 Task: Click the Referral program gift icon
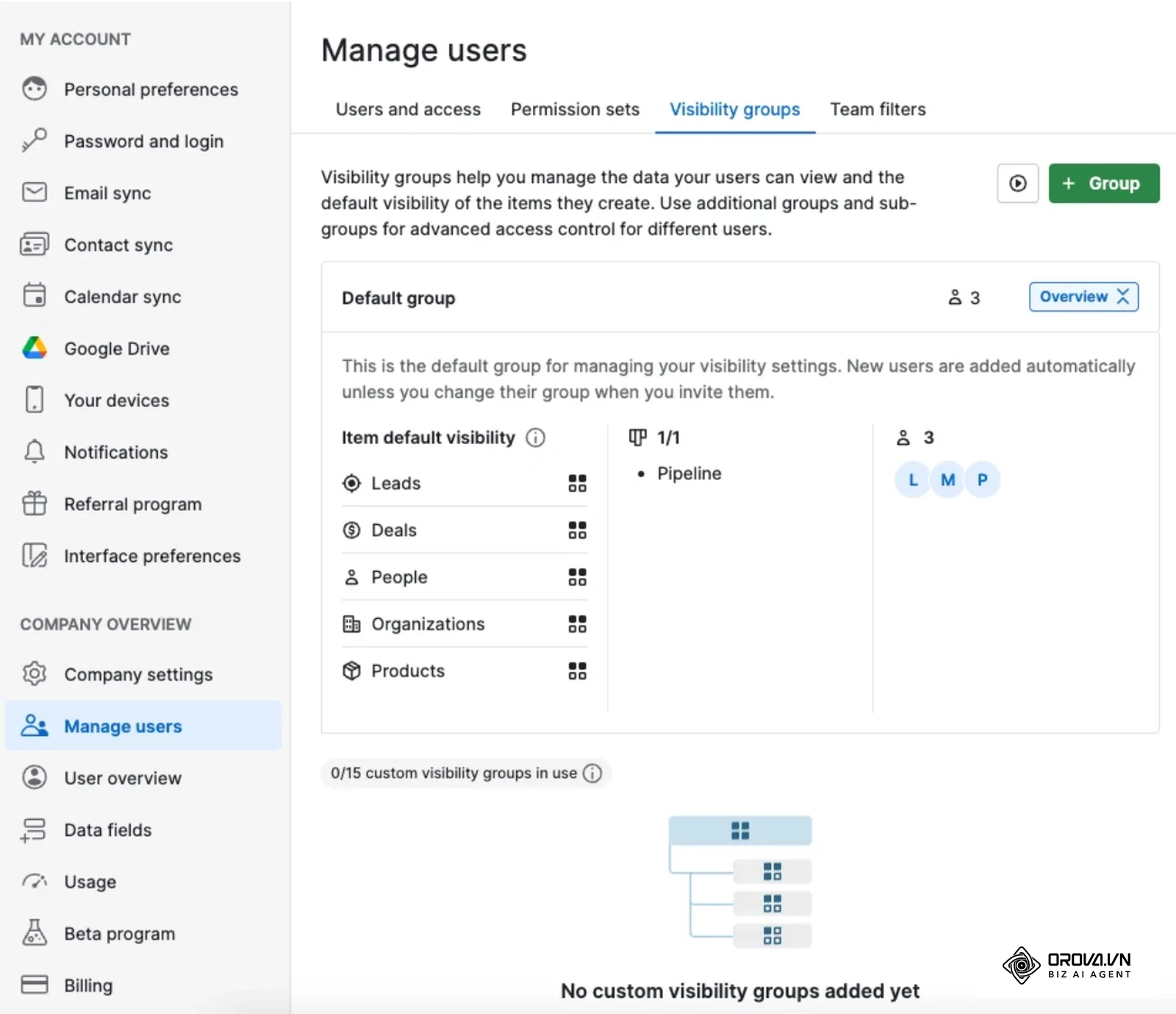34,504
